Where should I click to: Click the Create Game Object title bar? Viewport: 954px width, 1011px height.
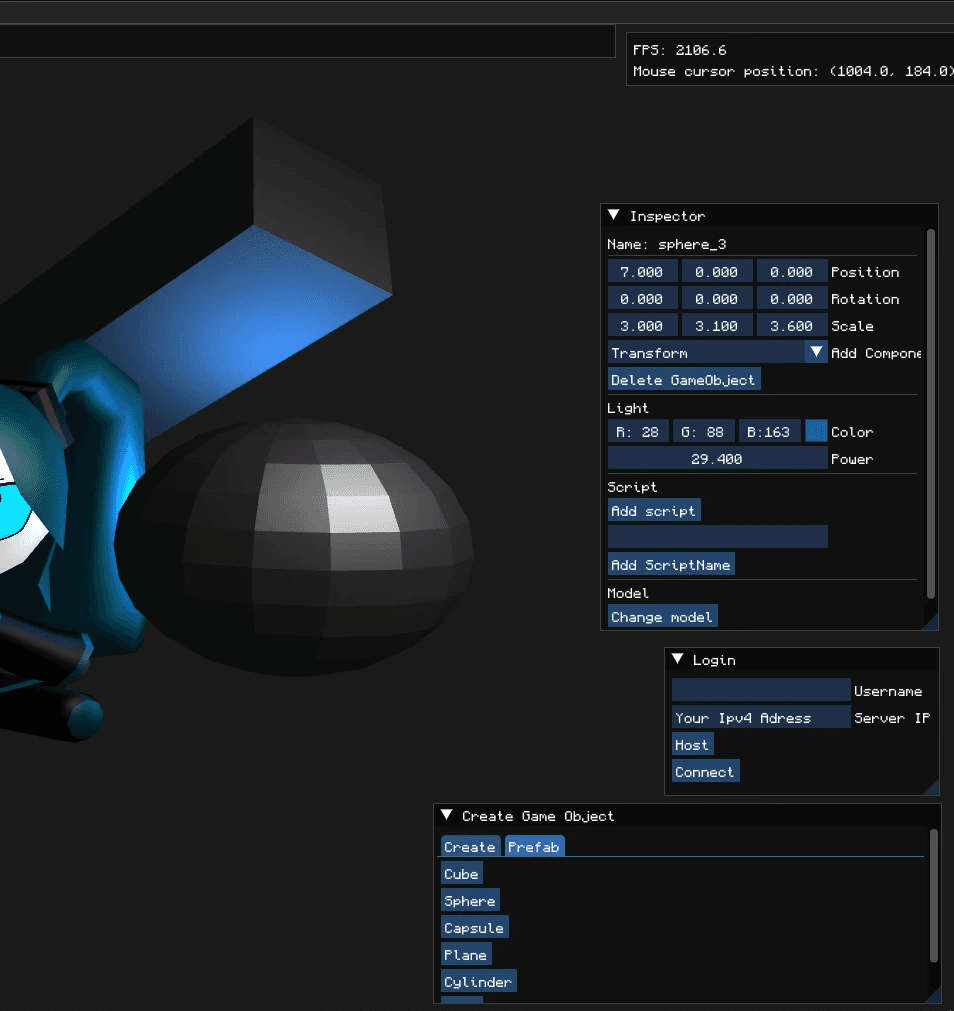[x=688, y=816]
